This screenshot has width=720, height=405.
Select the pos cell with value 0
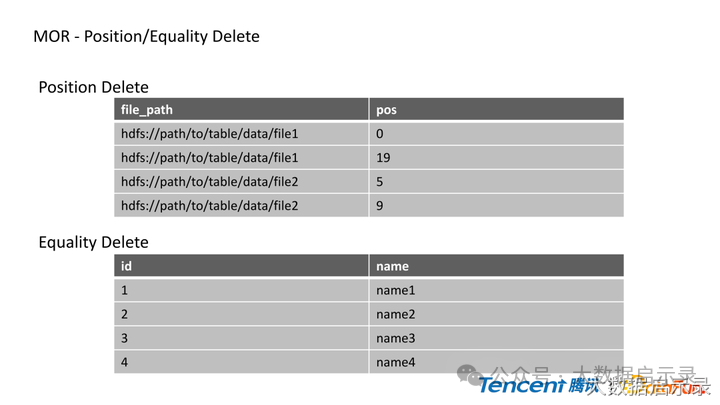coord(496,134)
